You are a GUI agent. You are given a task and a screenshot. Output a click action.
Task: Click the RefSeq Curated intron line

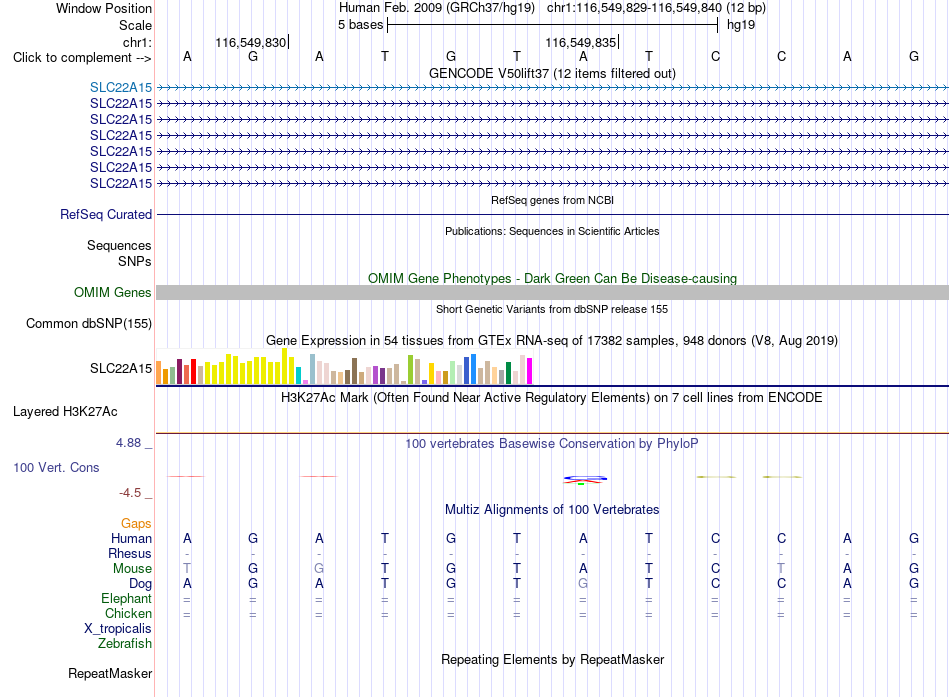coord(552,215)
